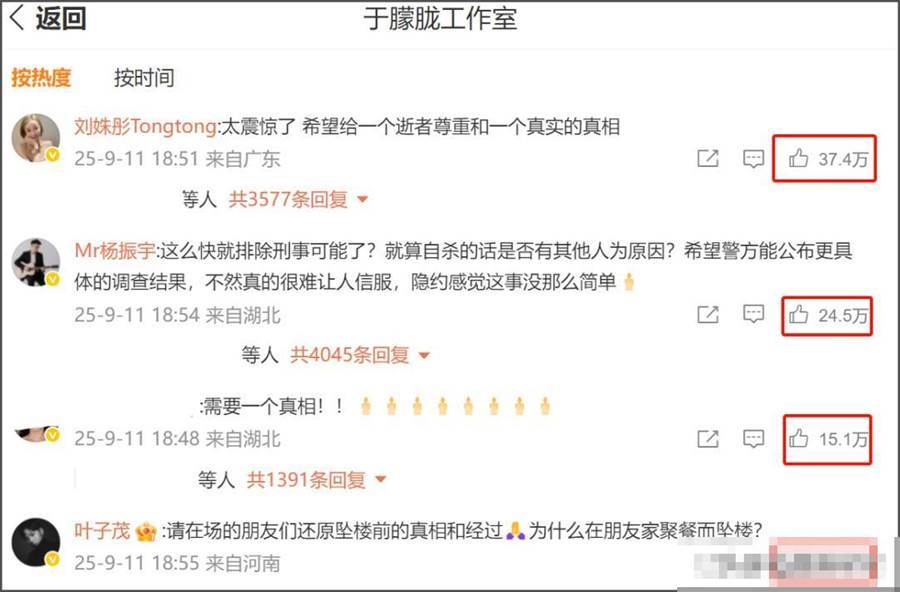Reply to Mr杨振宇's comment via bubble icon
This screenshot has height=592, width=900.
[x=753, y=314]
